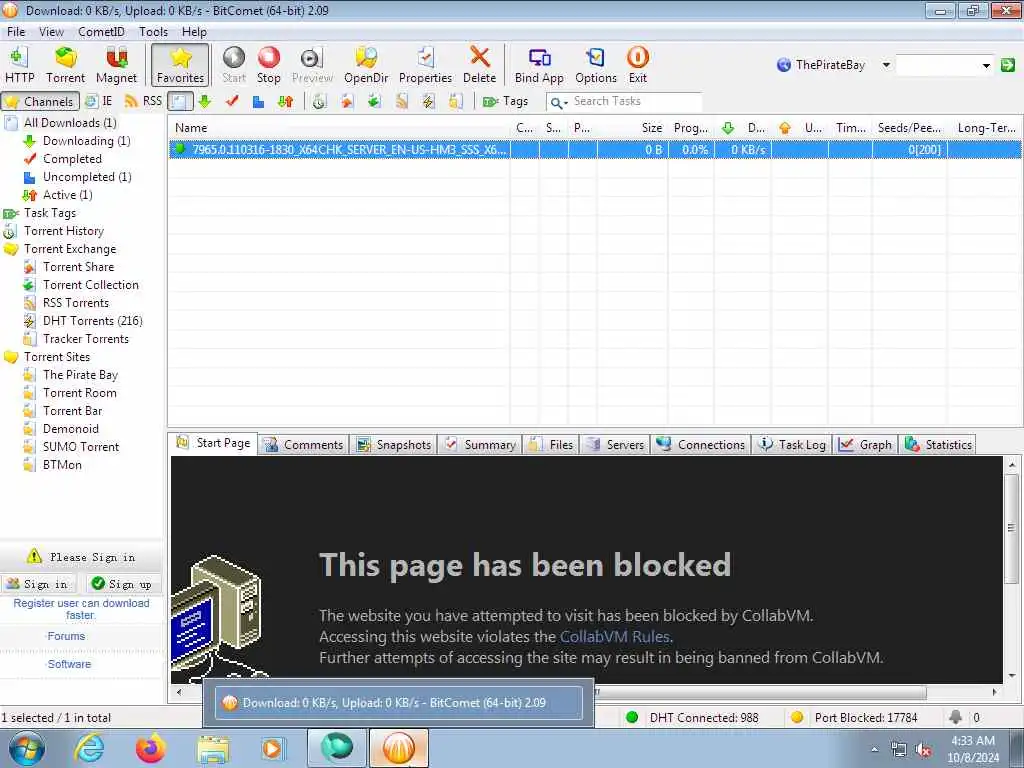Click the DHT Torrents lightning icon in toolbar
This screenshot has width=1024, height=768.
pos(428,101)
